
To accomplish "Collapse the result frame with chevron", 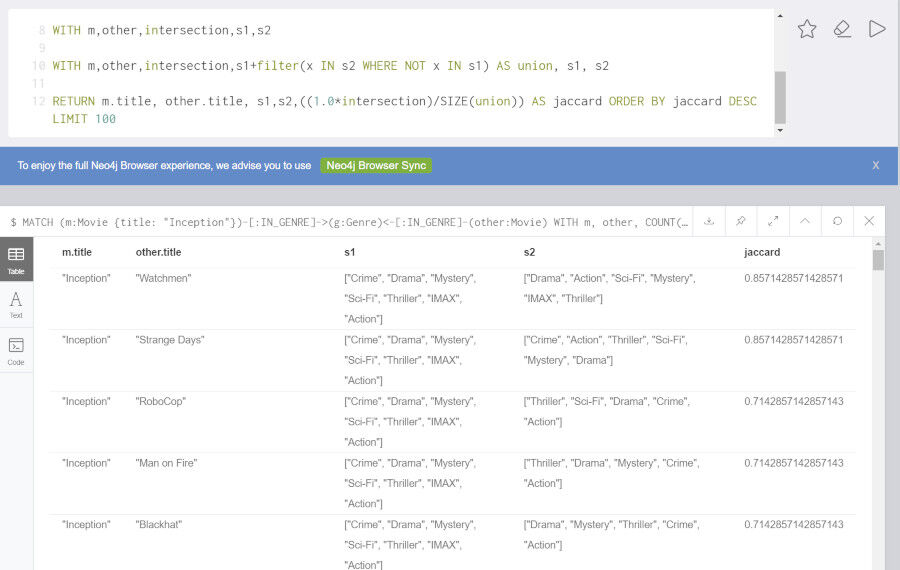I will coord(805,221).
